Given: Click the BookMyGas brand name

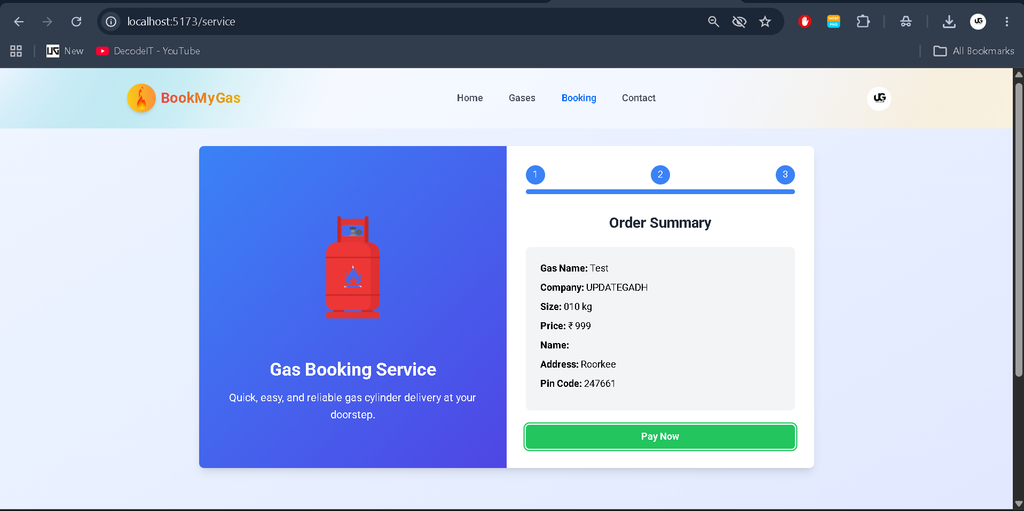Looking at the screenshot, I should point(200,98).
